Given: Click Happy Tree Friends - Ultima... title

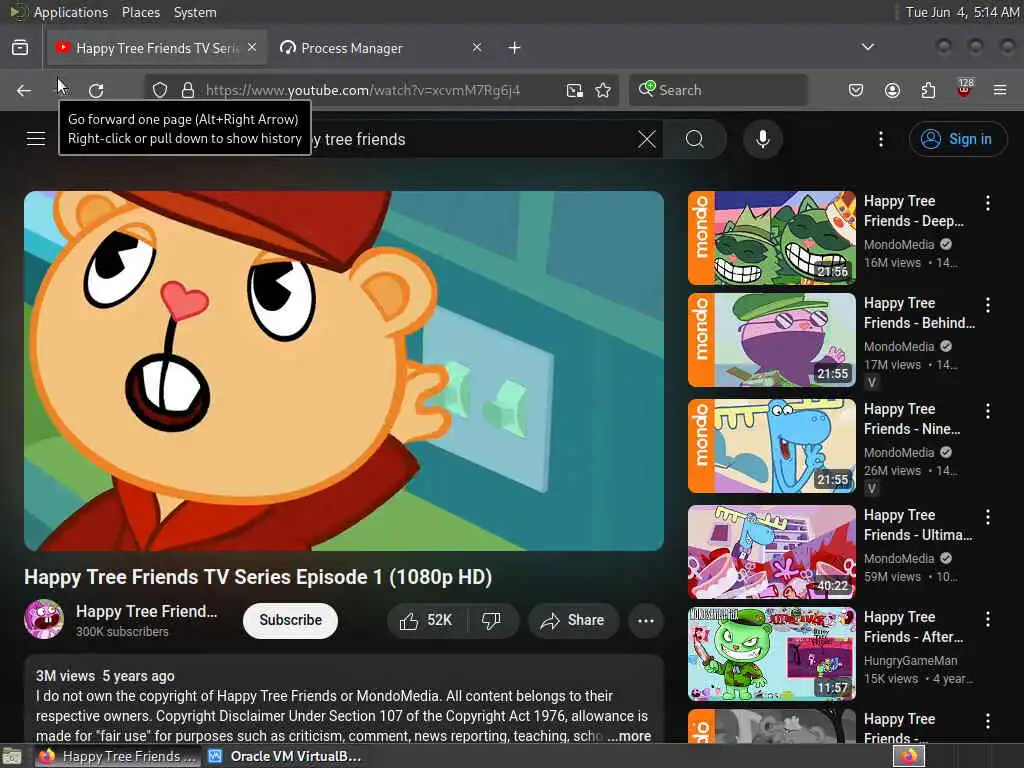Looking at the screenshot, I should (x=918, y=525).
